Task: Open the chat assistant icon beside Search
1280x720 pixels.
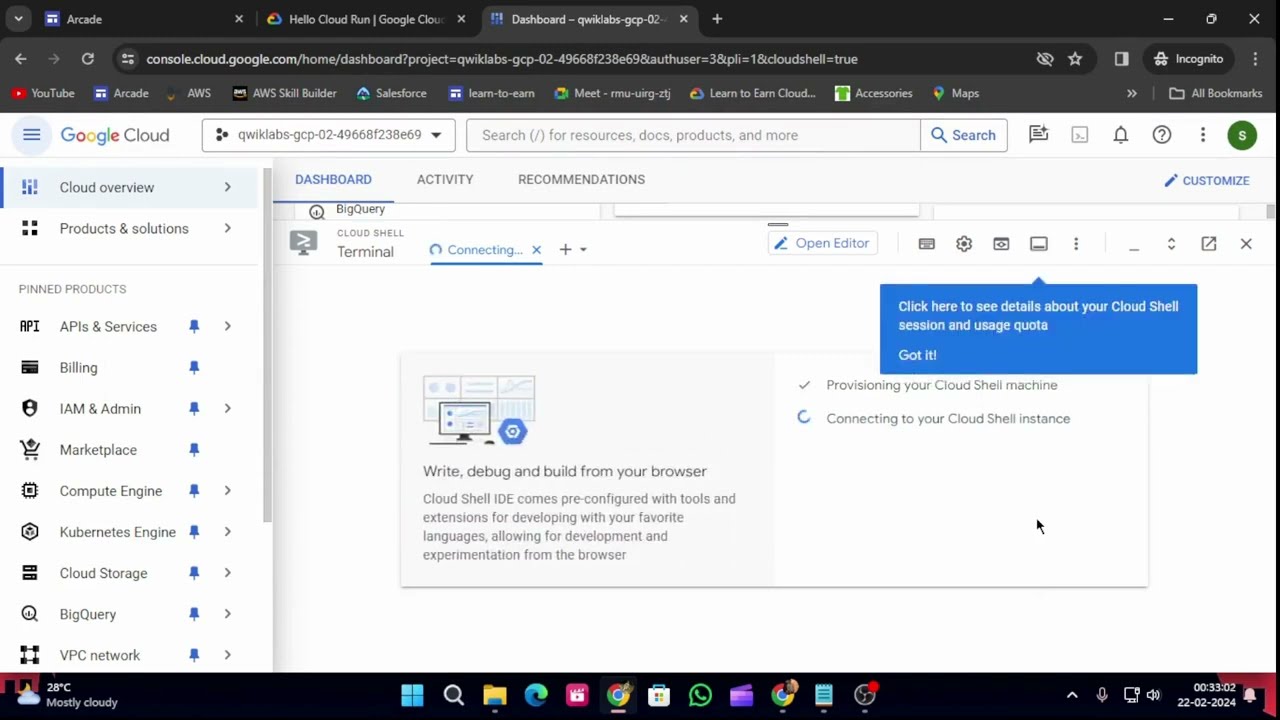Action: (x=1039, y=135)
